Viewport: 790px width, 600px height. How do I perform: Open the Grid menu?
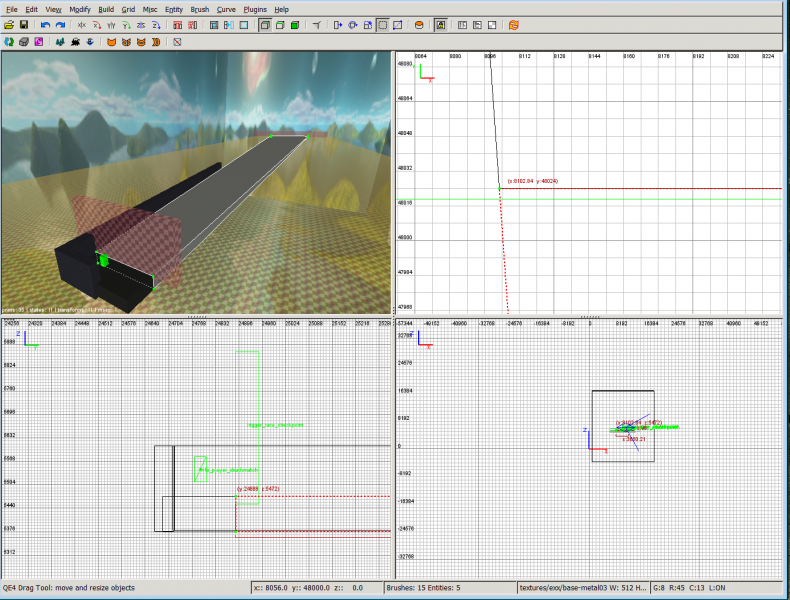point(128,9)
